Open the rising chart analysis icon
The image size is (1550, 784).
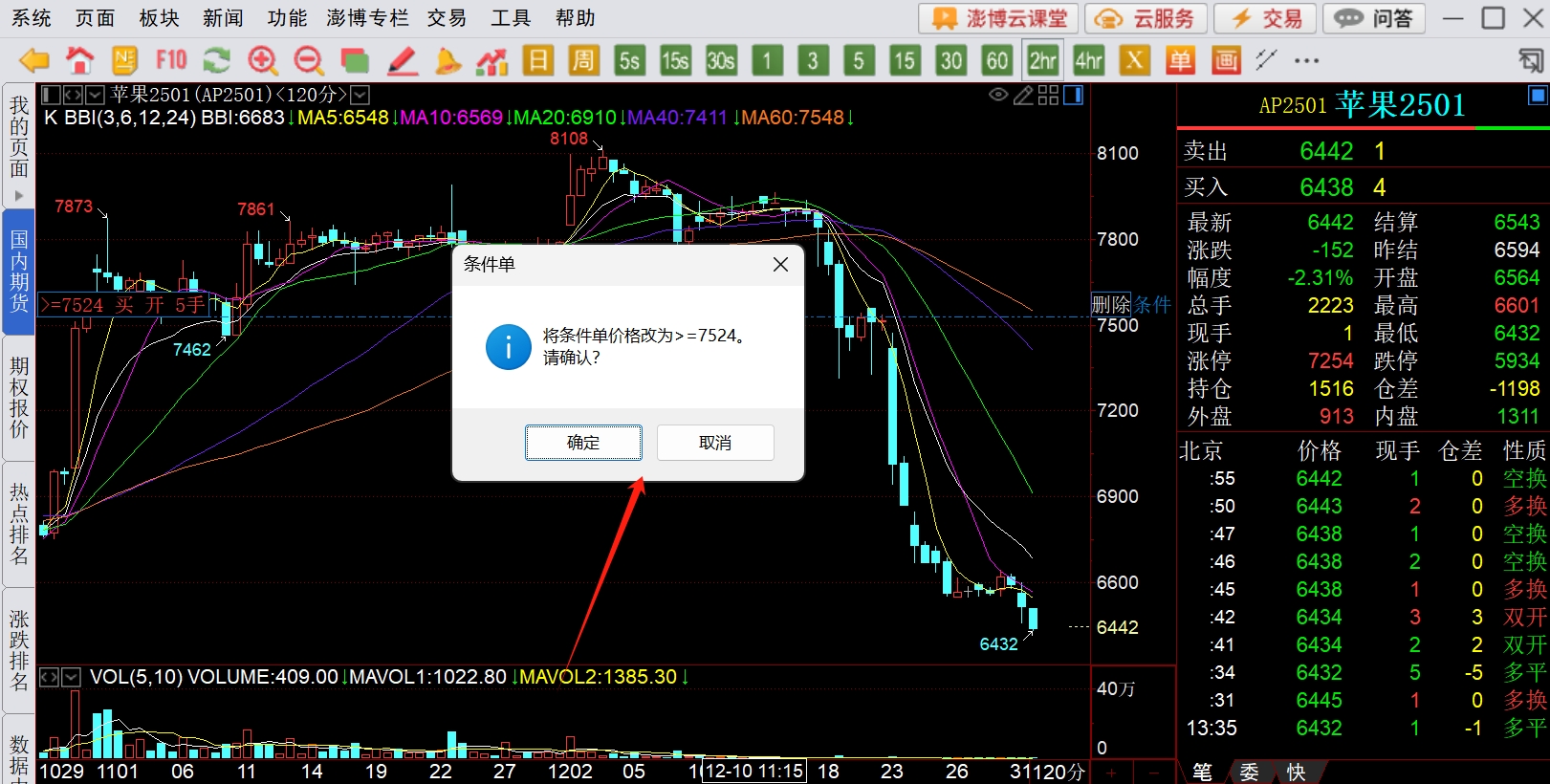(492, 61)
